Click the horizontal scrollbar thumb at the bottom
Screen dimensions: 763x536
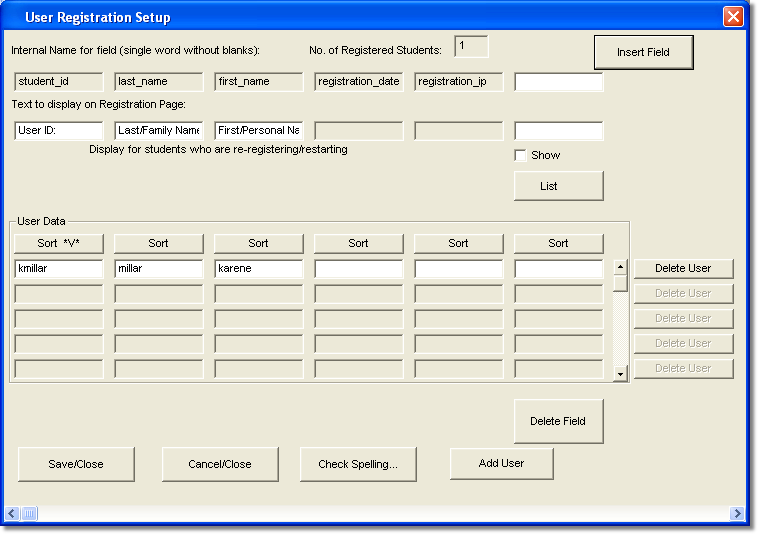click(29, 513)
